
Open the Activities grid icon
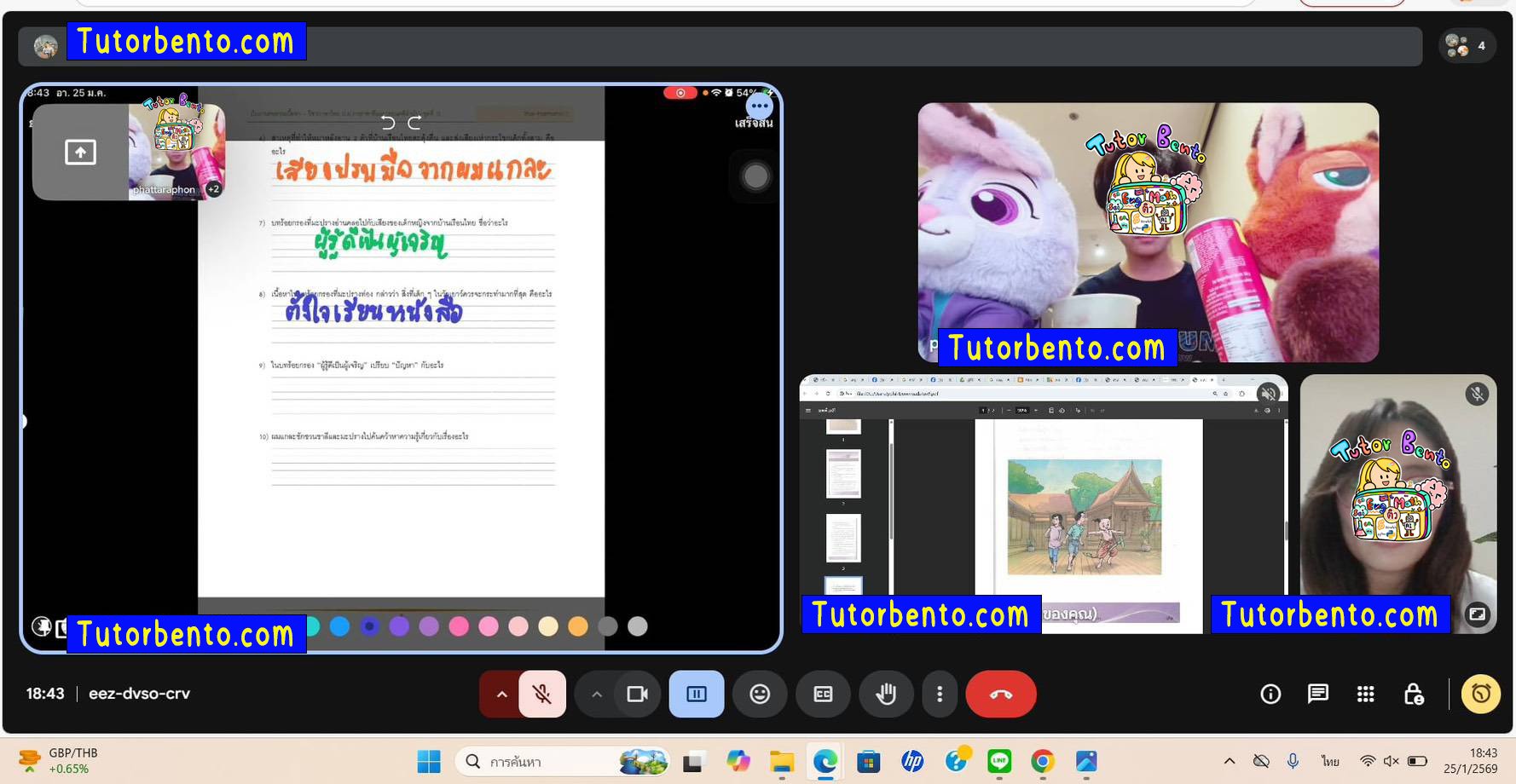coord(1366,694)
